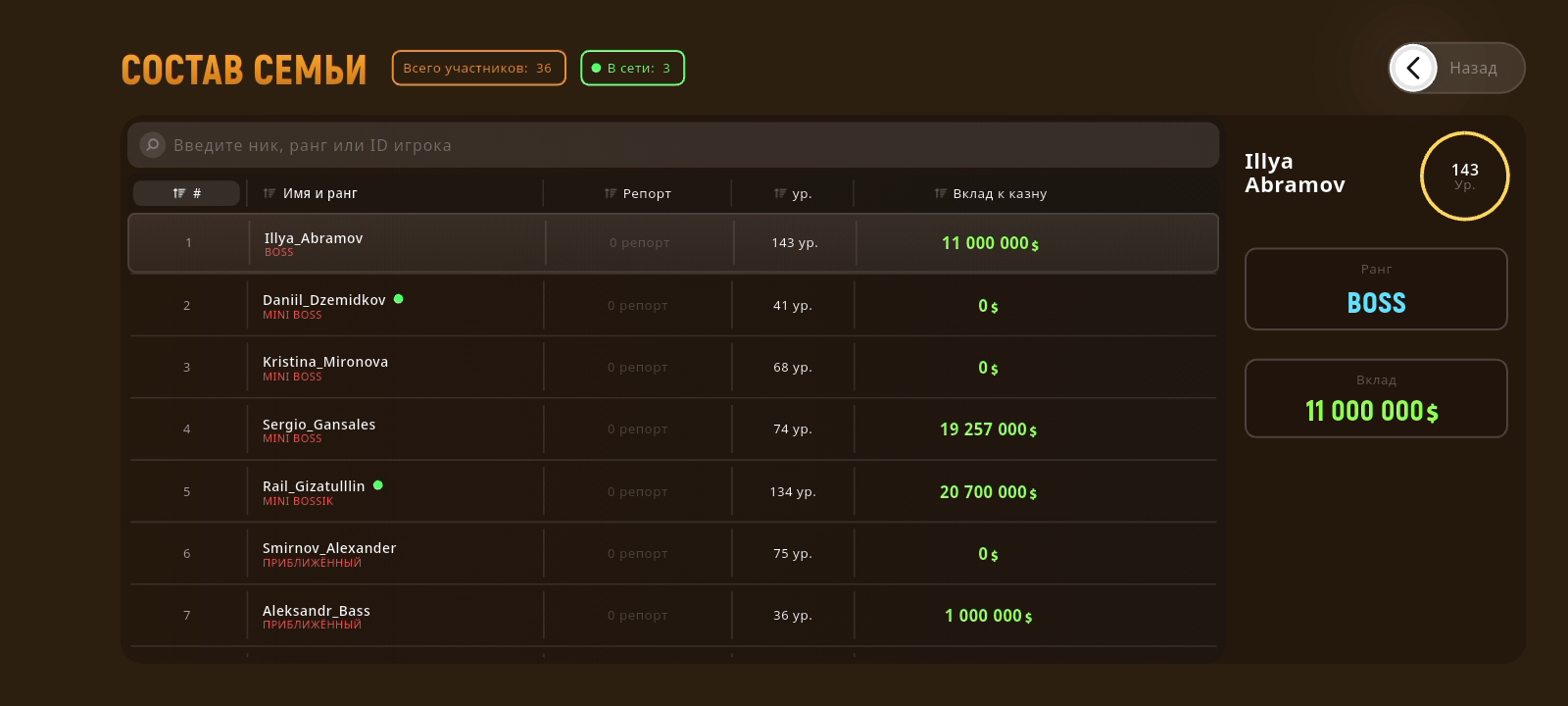Click the level sort icon
The height and width of the screenshot is (706, 1568).
pos(780,193)
